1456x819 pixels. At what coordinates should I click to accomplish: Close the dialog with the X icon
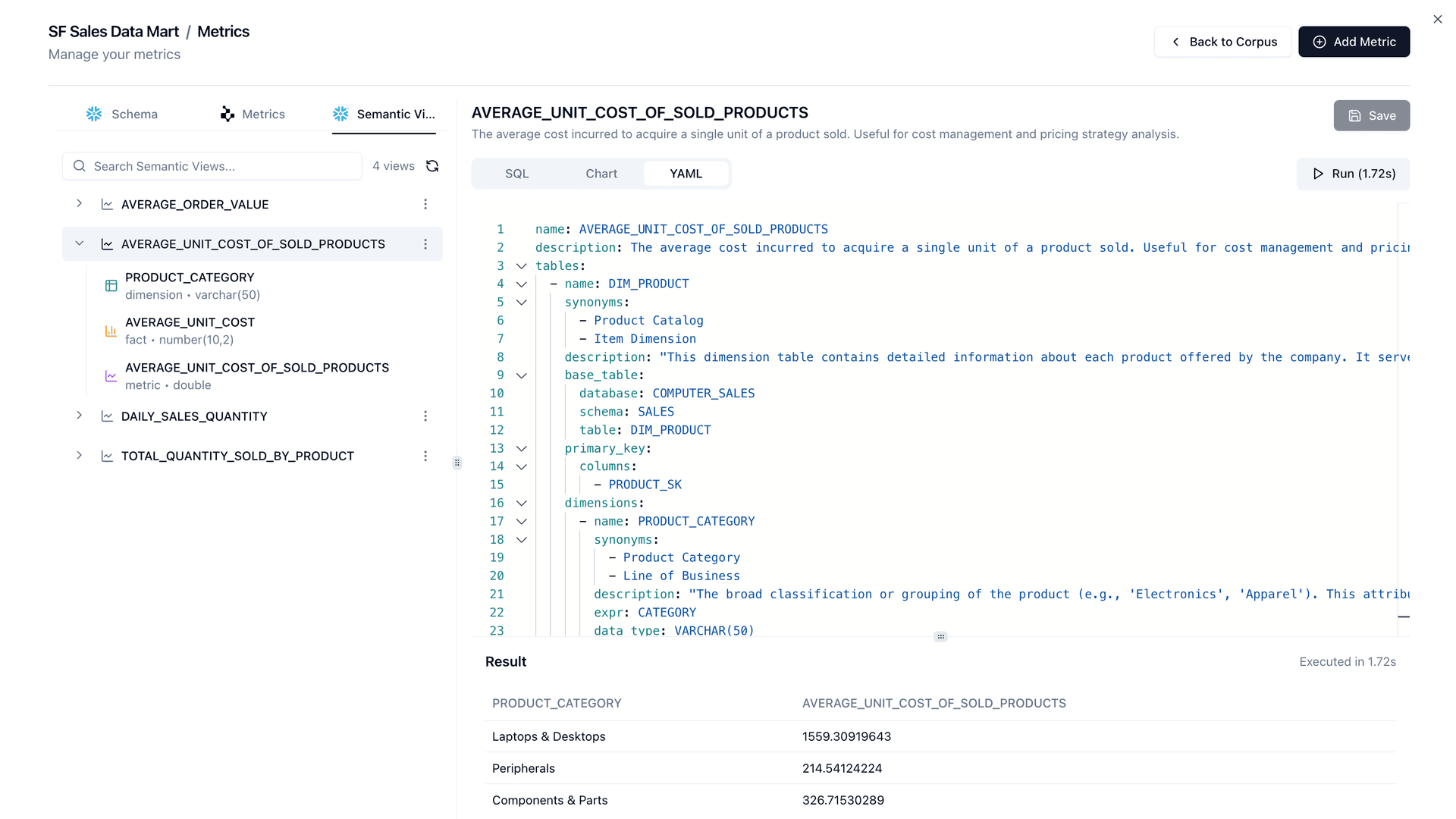1438,20
